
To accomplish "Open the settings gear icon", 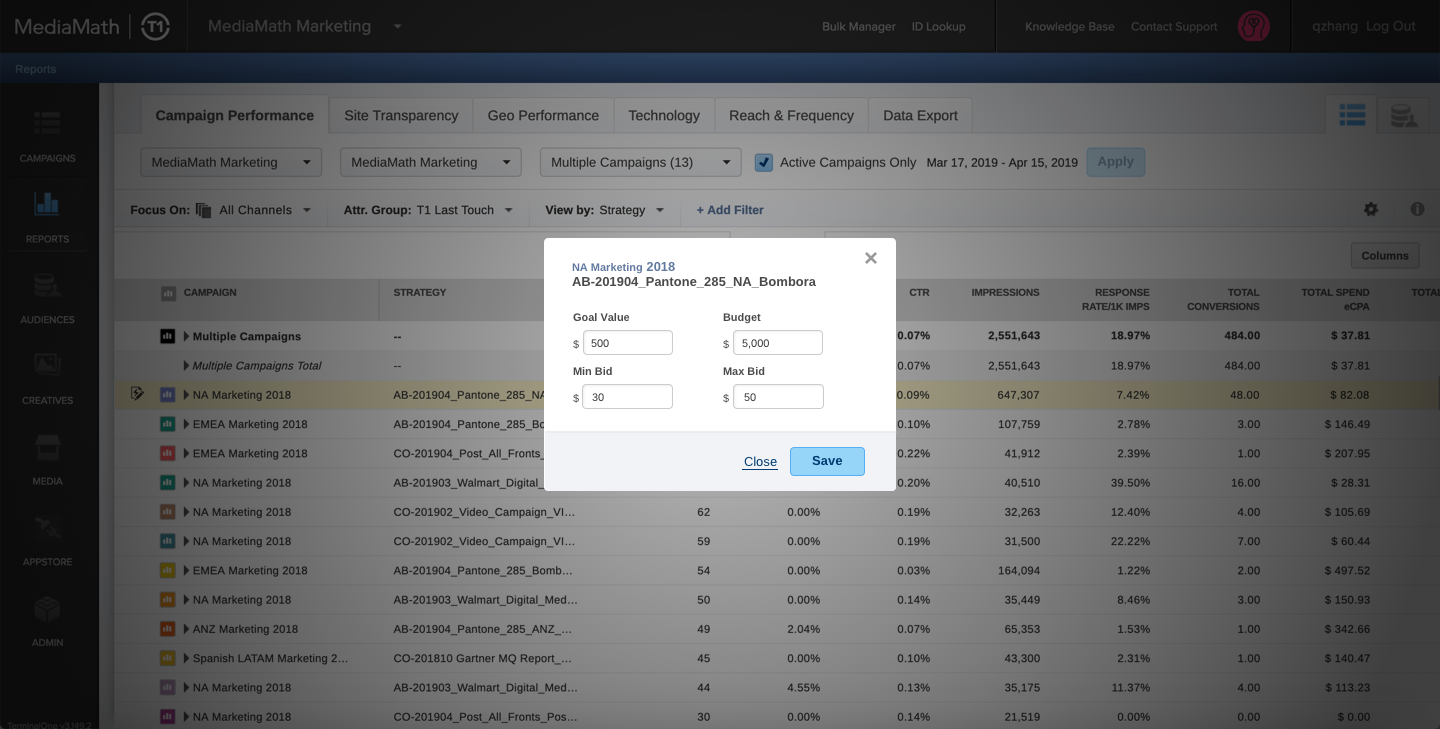I will 1371,209.
